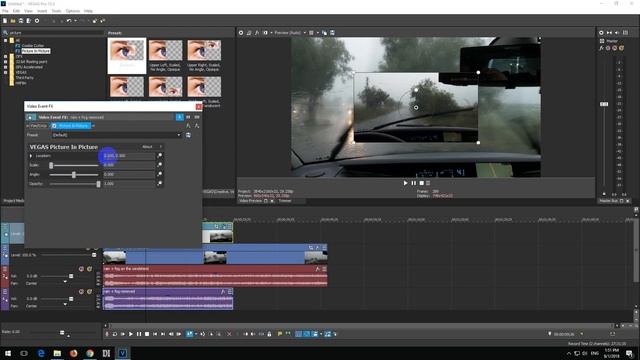Click the Windows Start button
This screenshot has width=640, height=360.
click(x=8, y=353)
